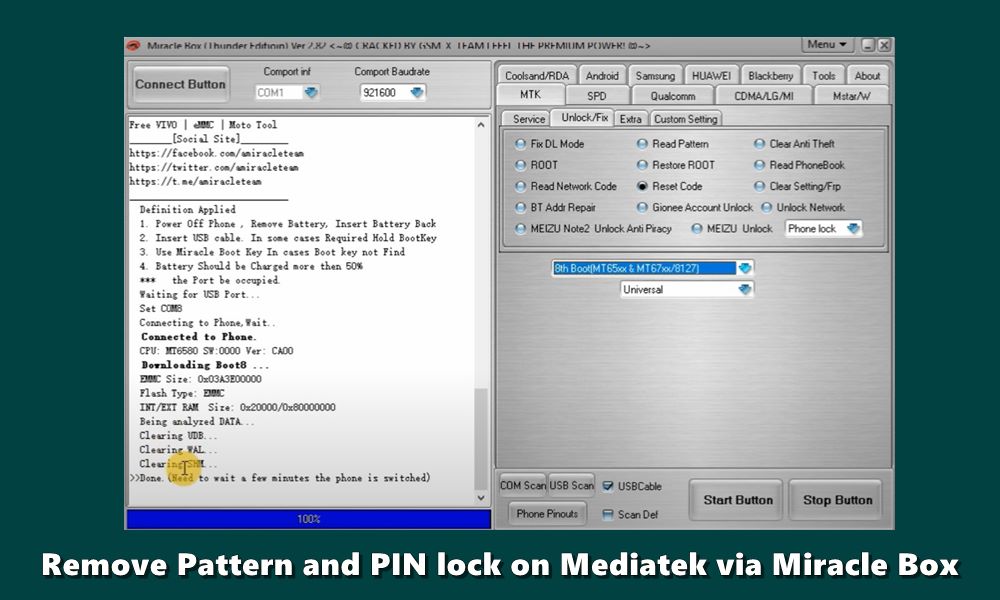The image size is (1000, 600).
Task: Open the Extra sub-tab
Action: pyautogui.click(x=630, y=119)
